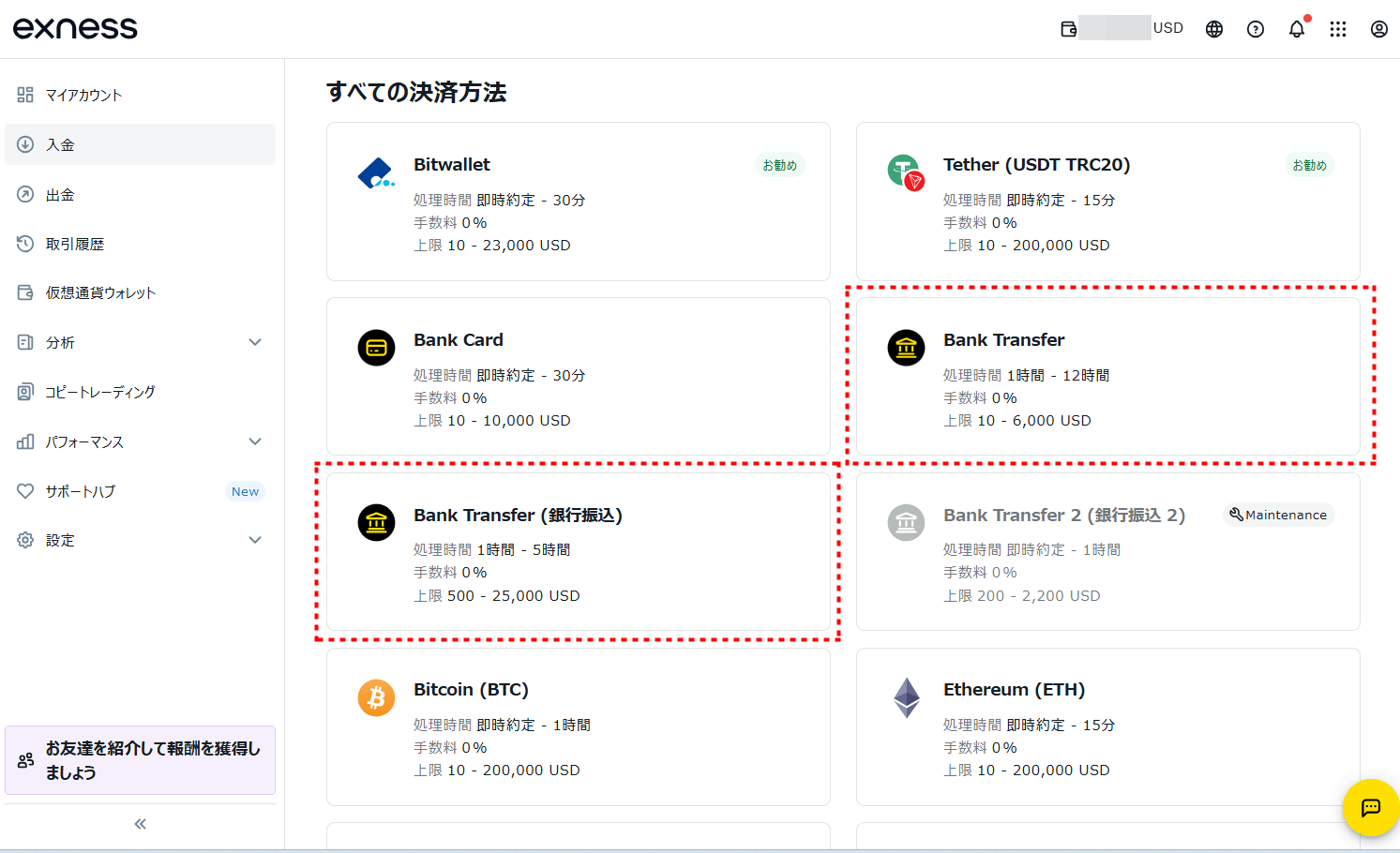The width and height of the screenshot is (1400, 853).
Task: Click the New badge beside サポートハブ
Action: (x=246, y=491)
